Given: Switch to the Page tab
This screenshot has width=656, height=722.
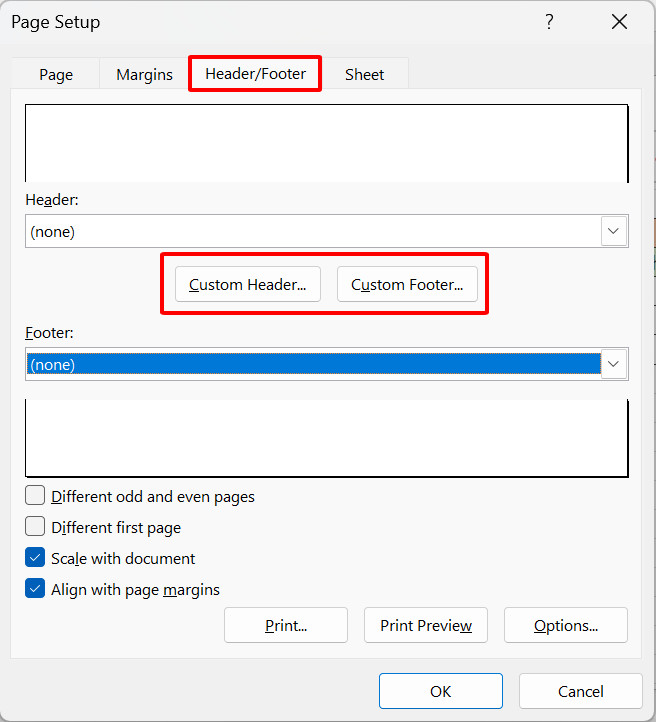Looking at the screenshot, I should tap(56, 75).
